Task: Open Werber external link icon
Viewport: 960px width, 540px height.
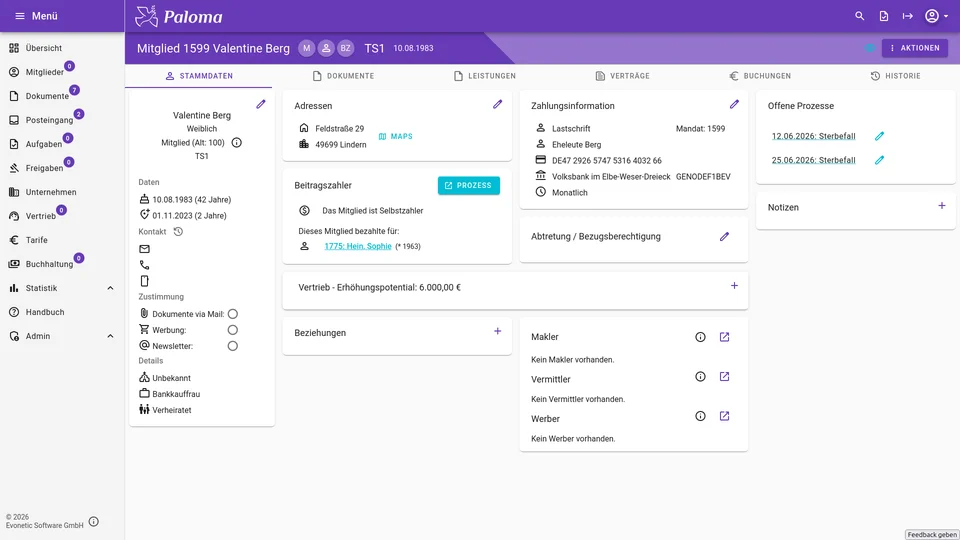Action: tap(724, 416)
